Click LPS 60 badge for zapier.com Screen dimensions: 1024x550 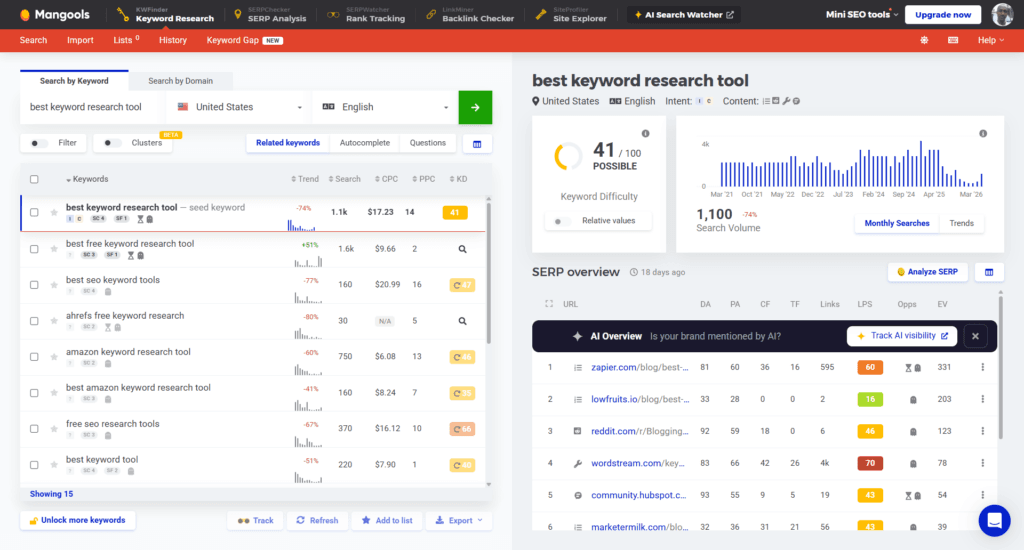[x=870, y=367]
